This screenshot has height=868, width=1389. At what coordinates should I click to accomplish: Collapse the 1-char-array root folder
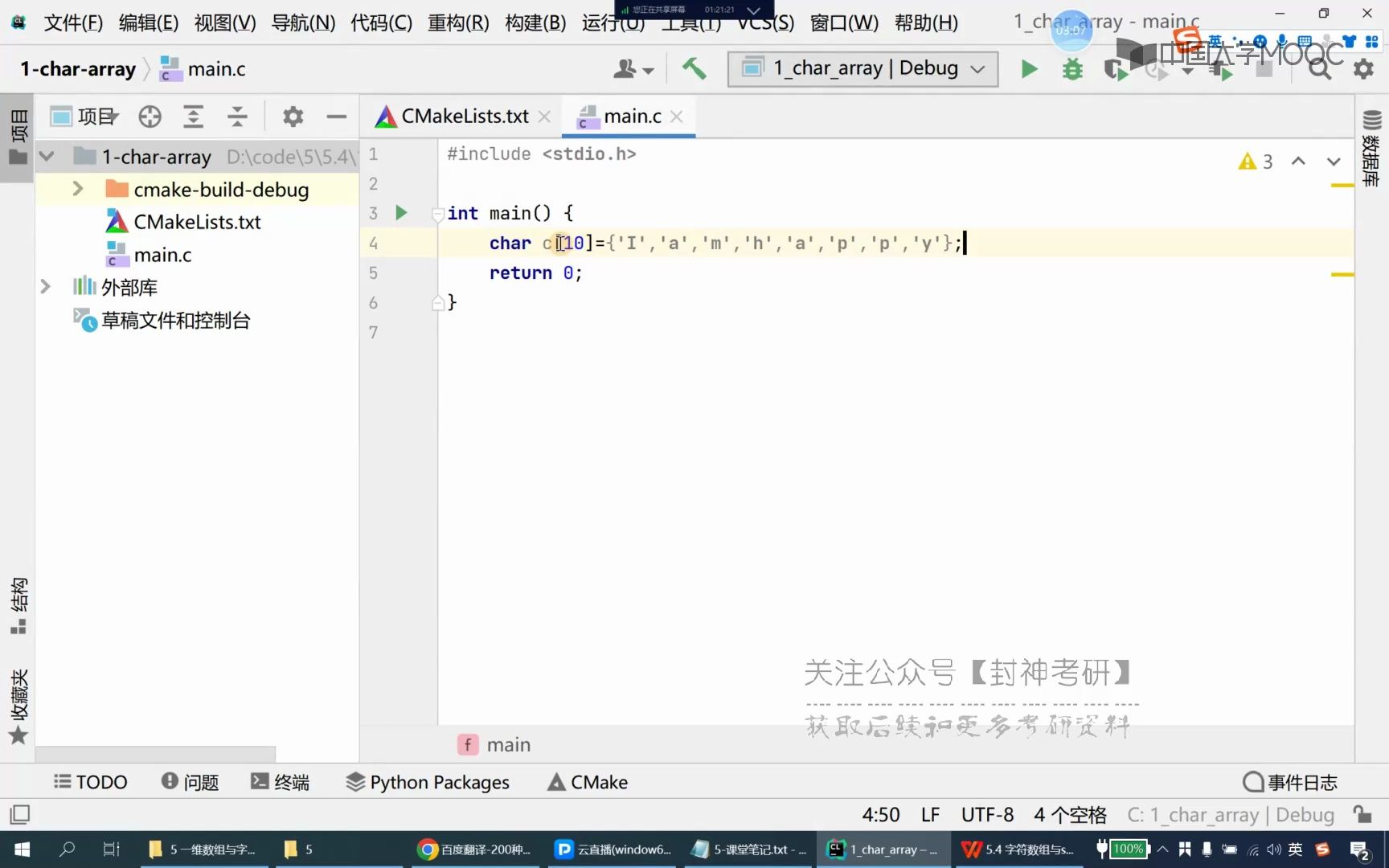click(47, 156)
